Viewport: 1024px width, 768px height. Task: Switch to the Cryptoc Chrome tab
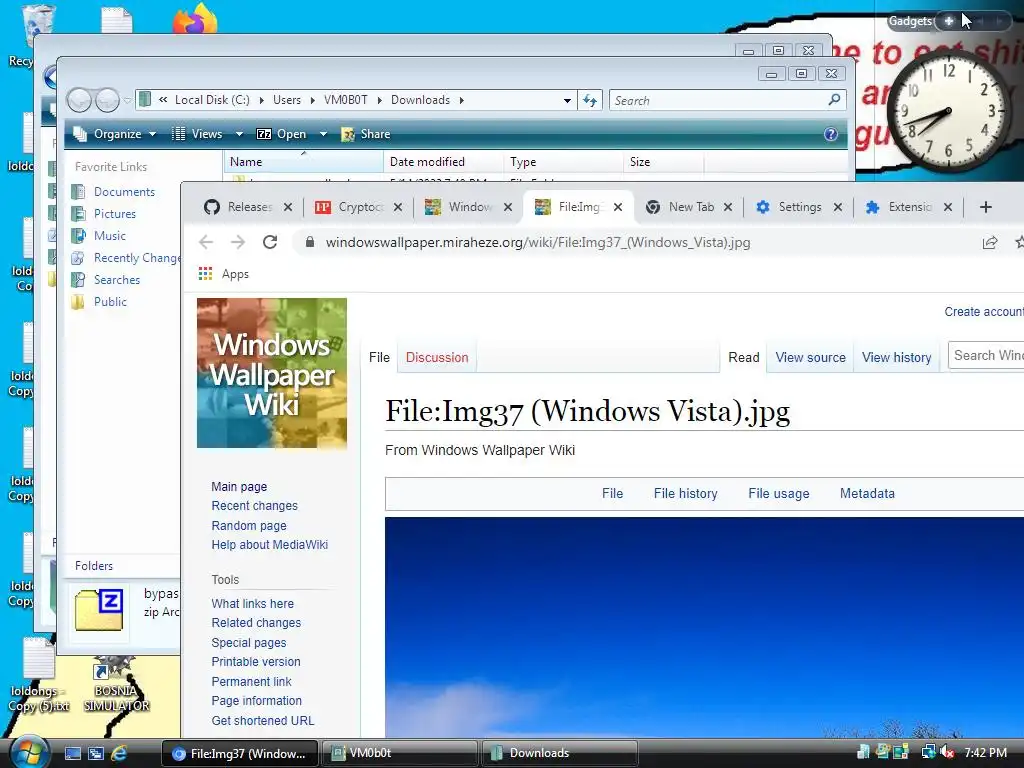[x=359, y=207]
